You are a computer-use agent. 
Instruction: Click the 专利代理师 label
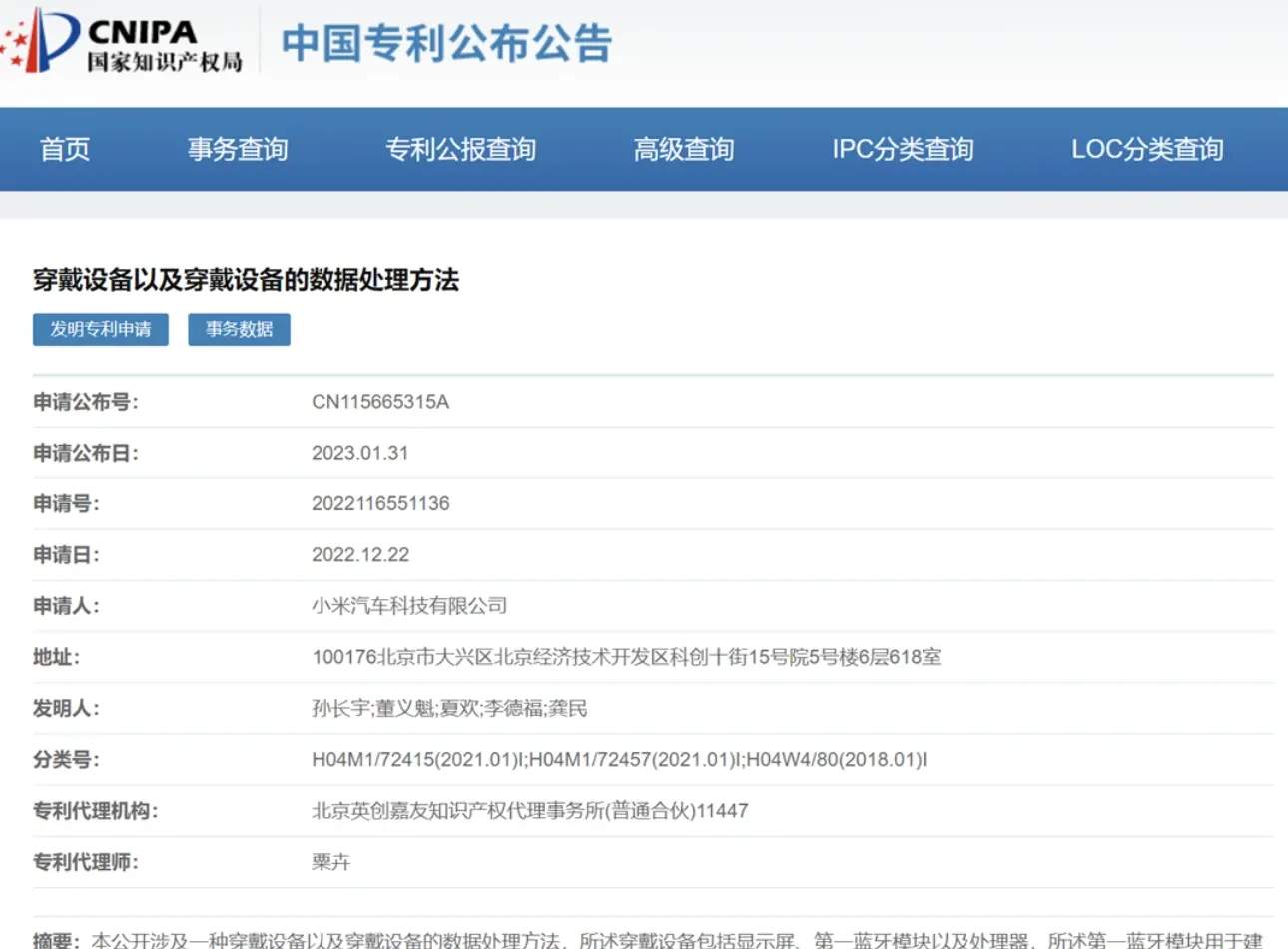[x=86, y=862]
